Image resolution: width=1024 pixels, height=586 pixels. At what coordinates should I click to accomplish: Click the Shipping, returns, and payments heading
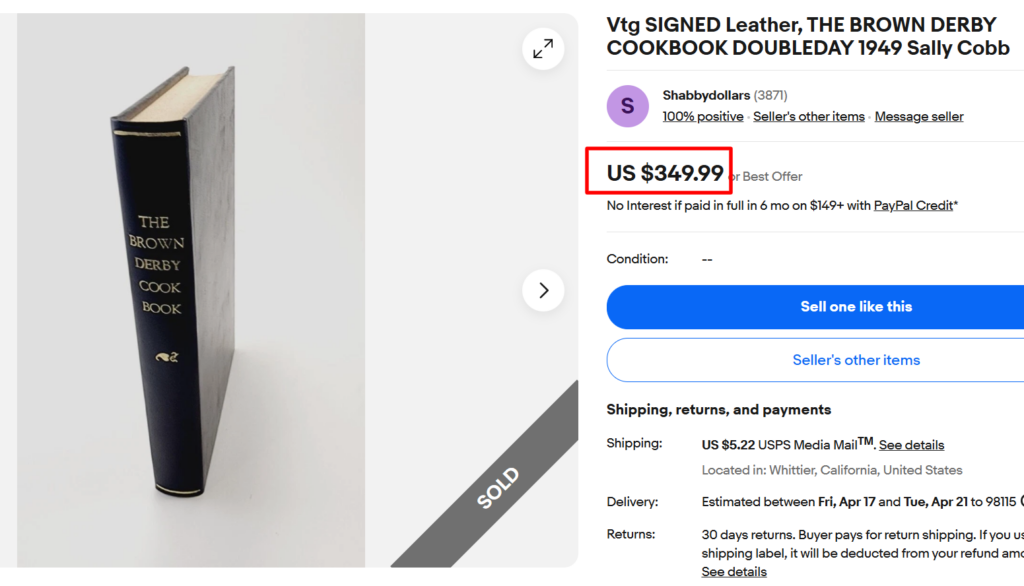click(718, 409)
